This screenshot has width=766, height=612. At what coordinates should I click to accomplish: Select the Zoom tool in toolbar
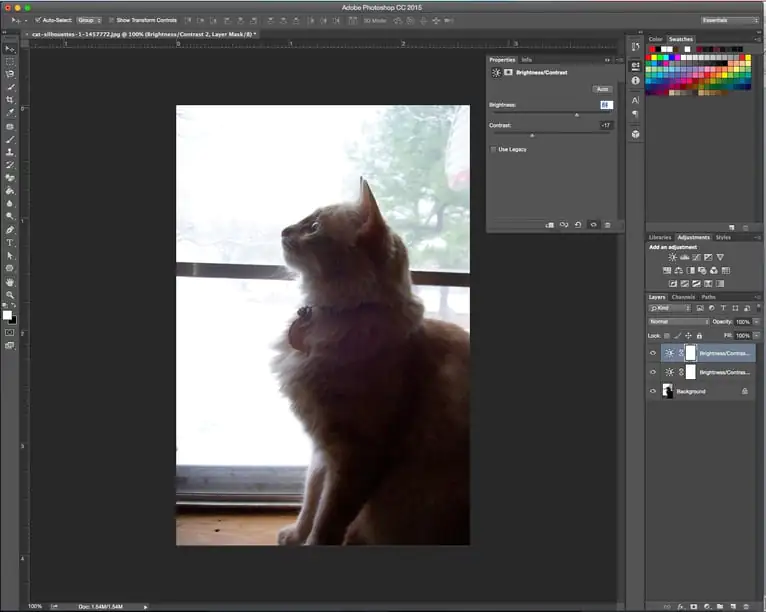pos(10,295)
